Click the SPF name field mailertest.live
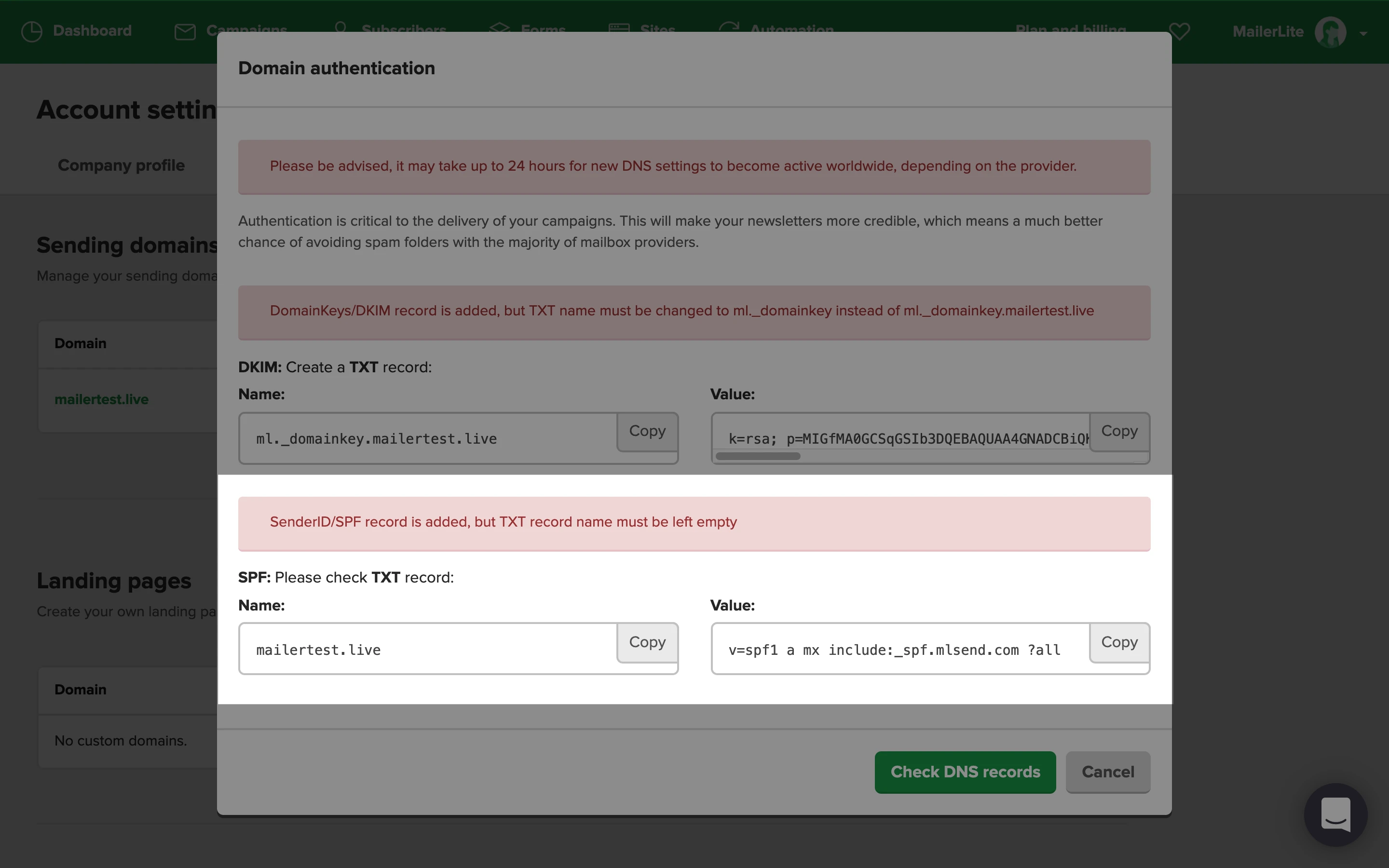This screenshot has width=1389, height=868. pyautogui.click(x=428, y=650)
